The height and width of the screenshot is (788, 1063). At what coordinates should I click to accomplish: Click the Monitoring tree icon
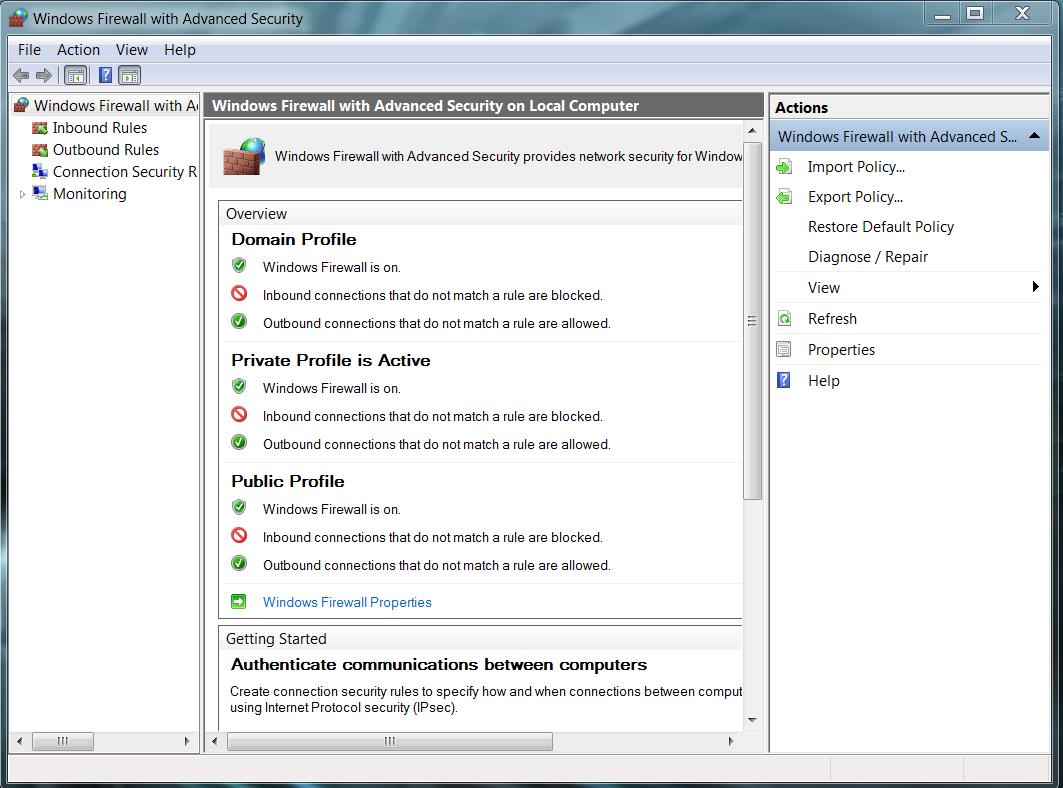pos(40,193)
